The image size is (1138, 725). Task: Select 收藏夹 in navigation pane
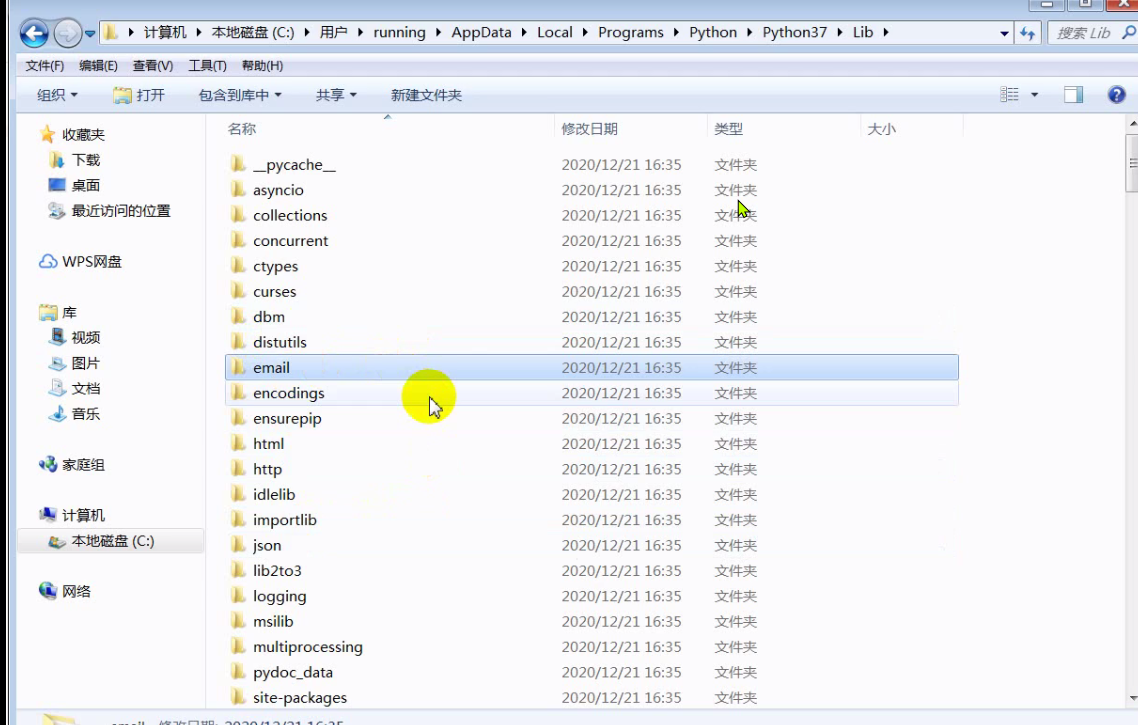[83, 135]
